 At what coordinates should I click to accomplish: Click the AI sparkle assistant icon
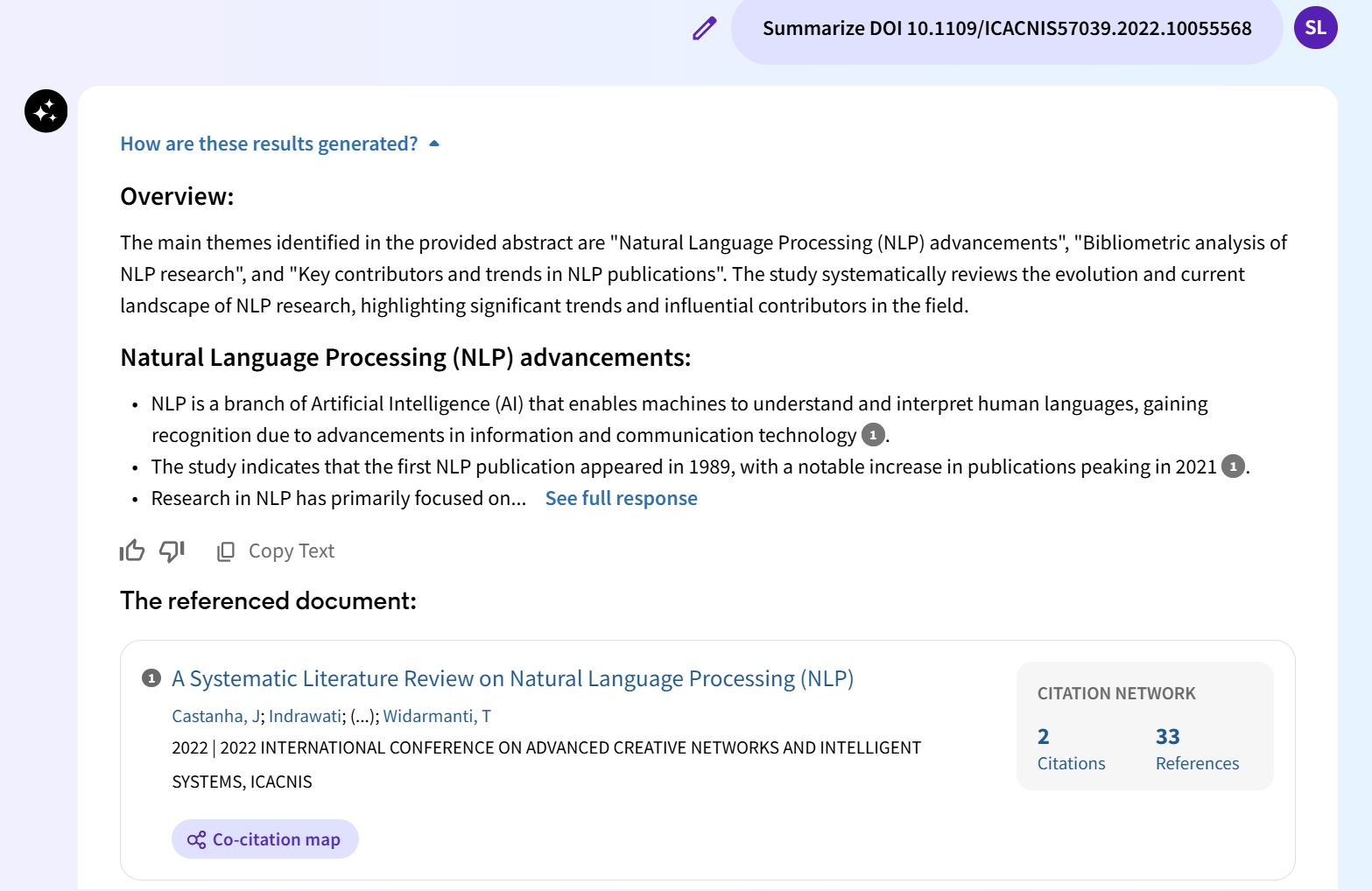[46, 111]
